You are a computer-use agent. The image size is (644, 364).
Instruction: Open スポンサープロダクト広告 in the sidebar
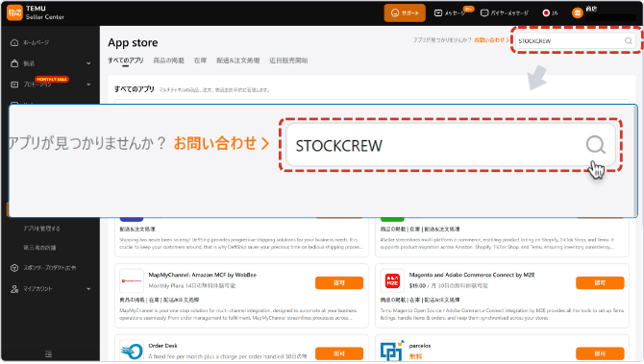44,268
